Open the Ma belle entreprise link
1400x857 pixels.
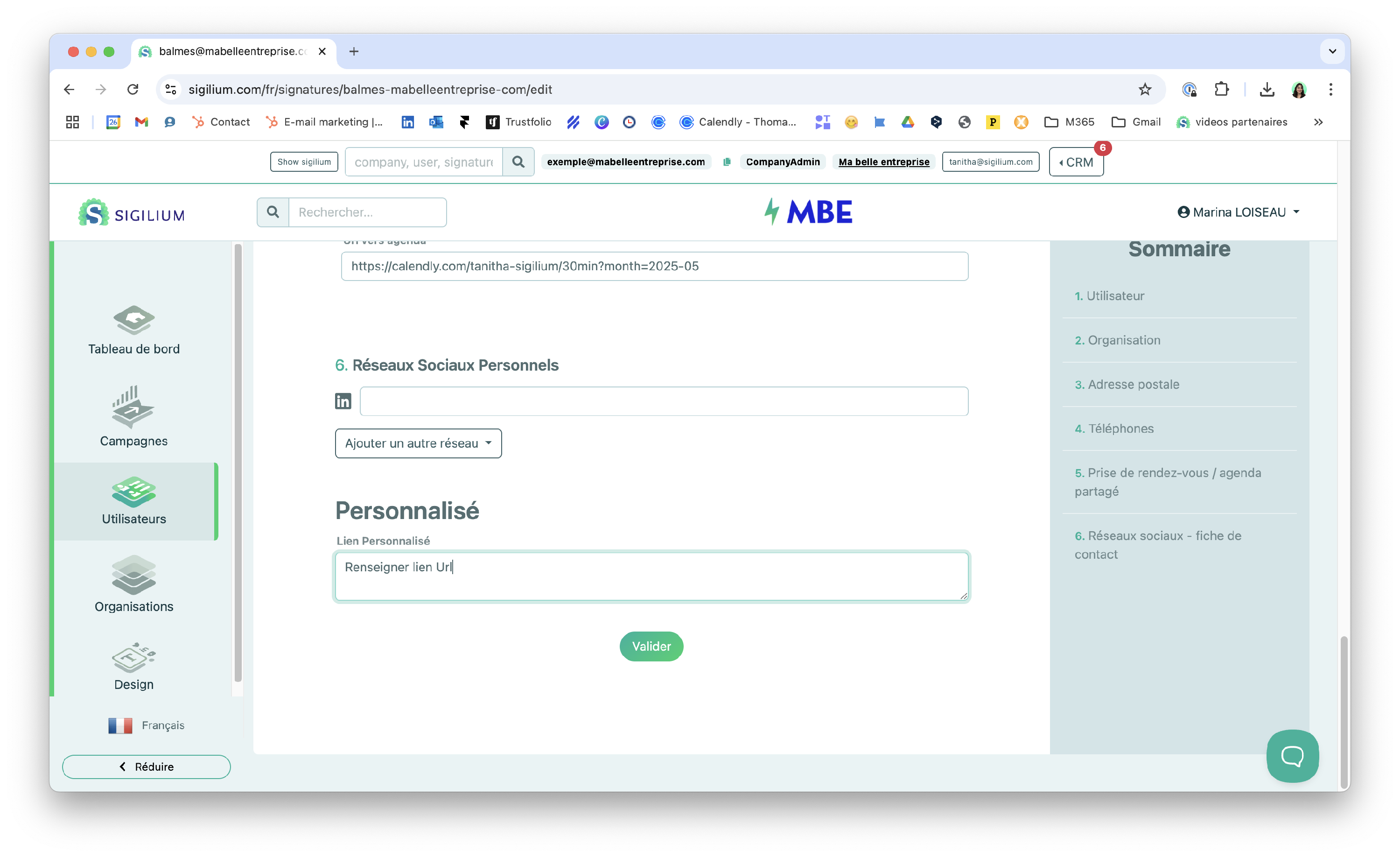883,162
